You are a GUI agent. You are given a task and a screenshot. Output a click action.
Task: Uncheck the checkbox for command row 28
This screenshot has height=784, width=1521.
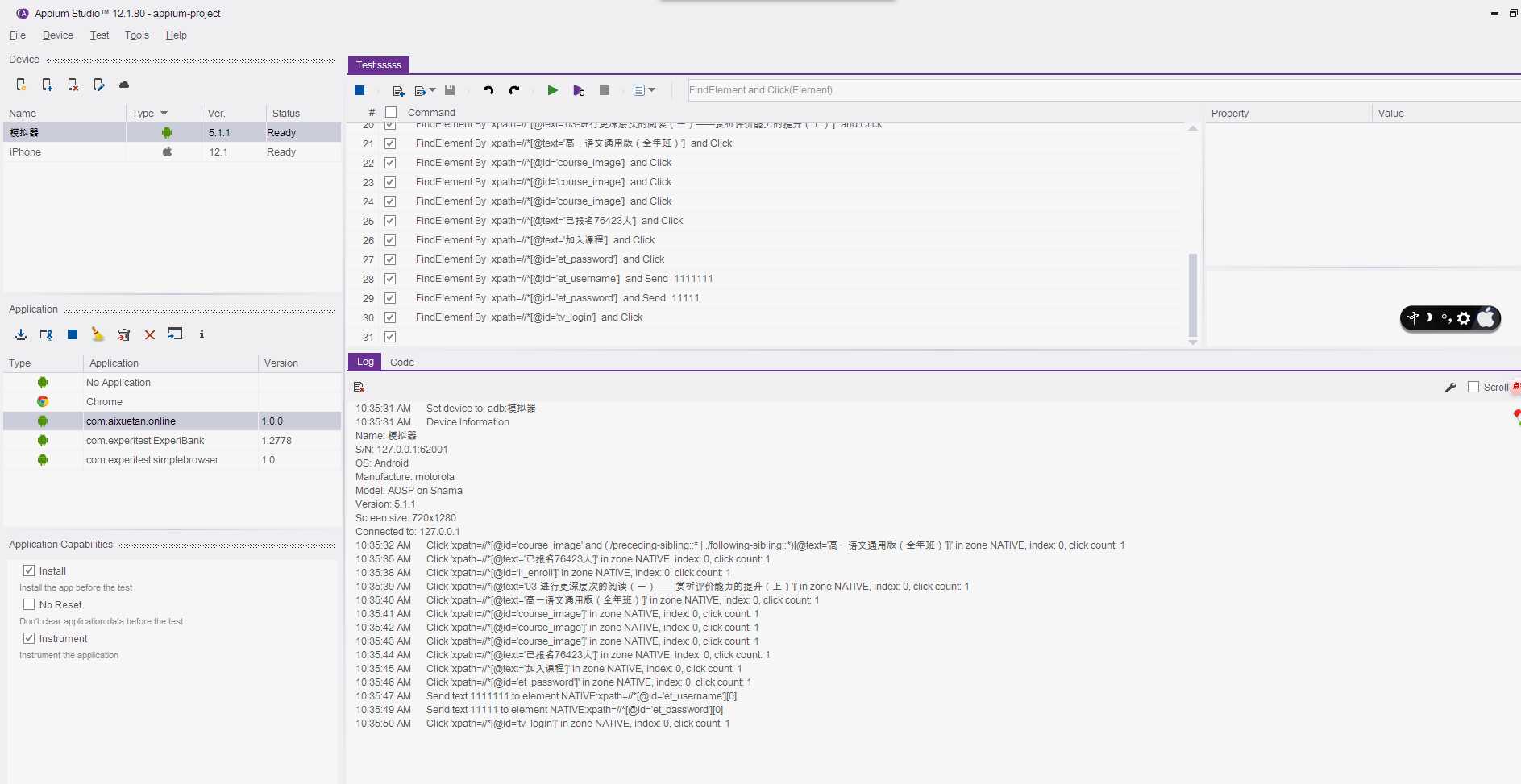pyautogui.click(x=390, y=279)
